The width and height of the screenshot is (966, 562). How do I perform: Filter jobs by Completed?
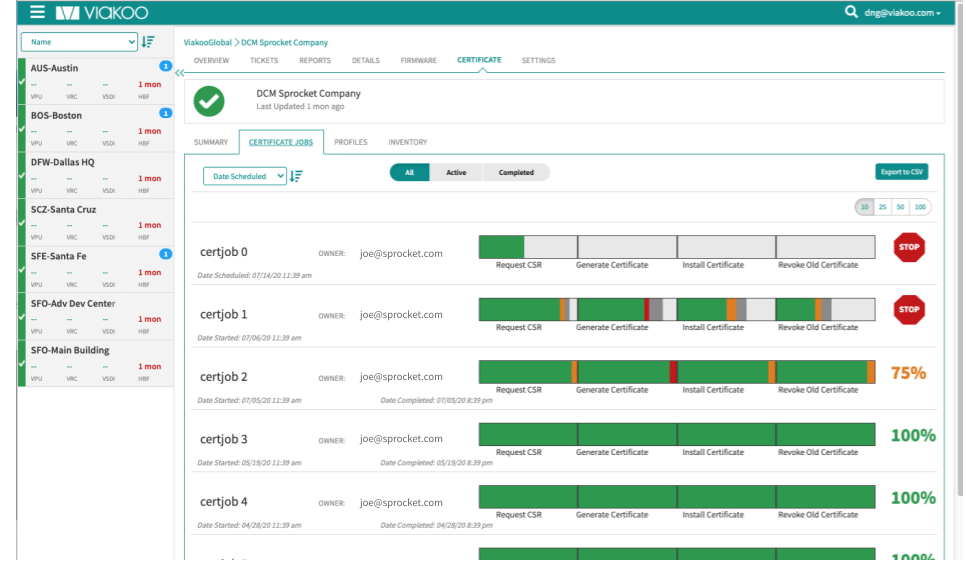(516, 172)
